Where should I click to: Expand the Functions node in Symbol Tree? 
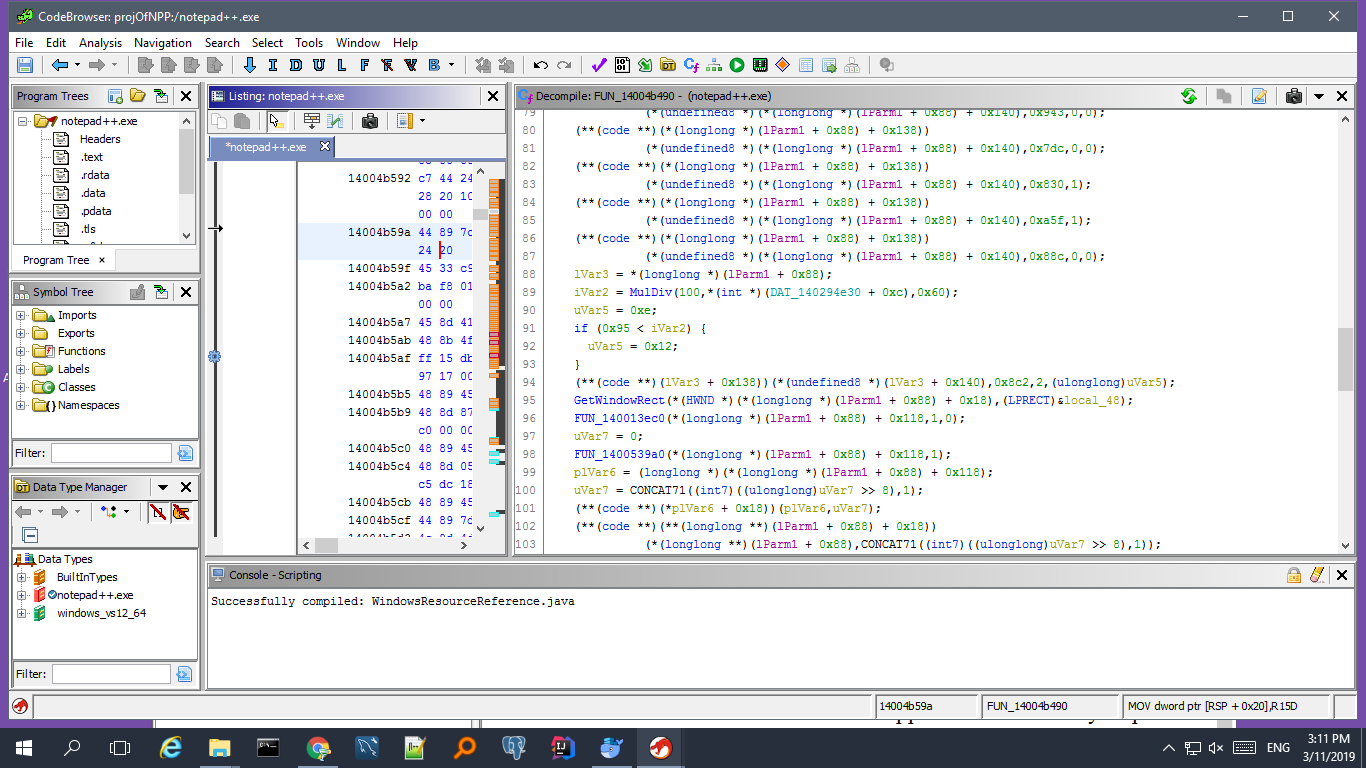coord(21,351)
